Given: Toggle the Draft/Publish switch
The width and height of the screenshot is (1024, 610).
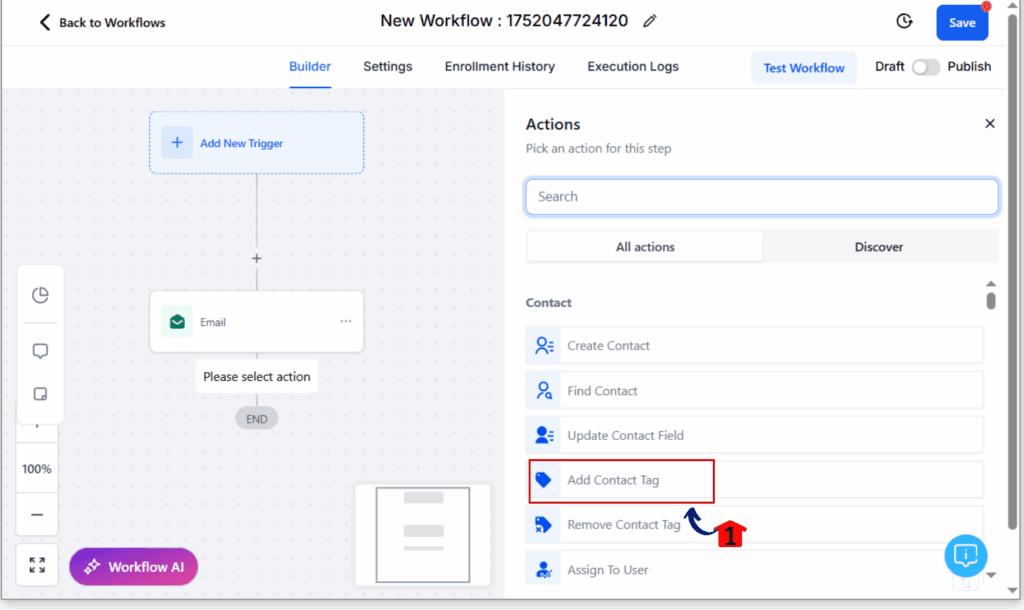Looking at the screenshot, I should tap(925, 67).
